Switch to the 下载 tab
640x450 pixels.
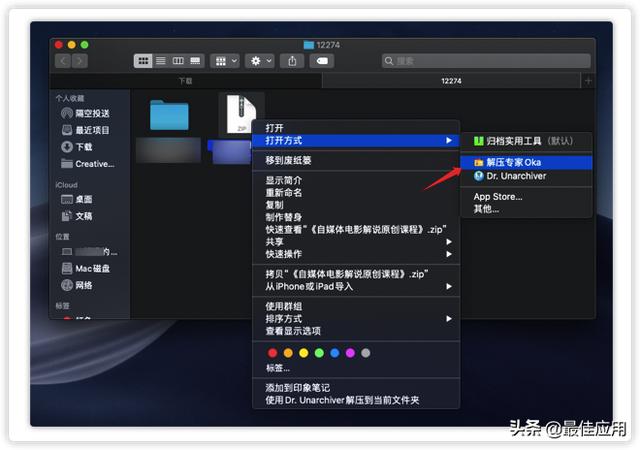(186, 81)
